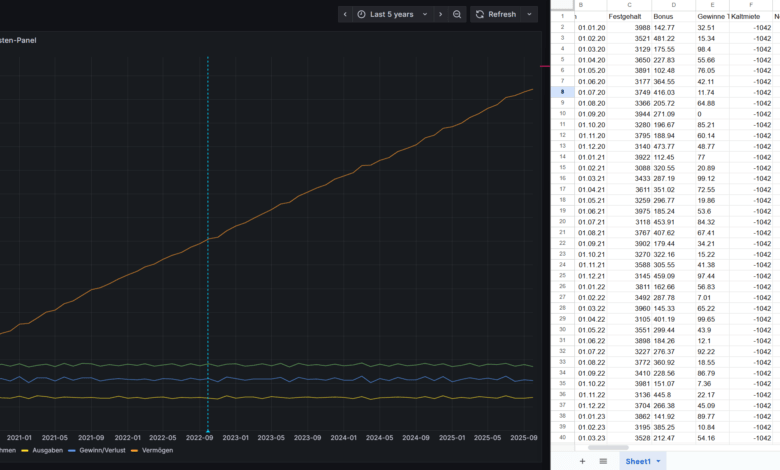
Task: Select row 8 header
Action: coord(563,92)
